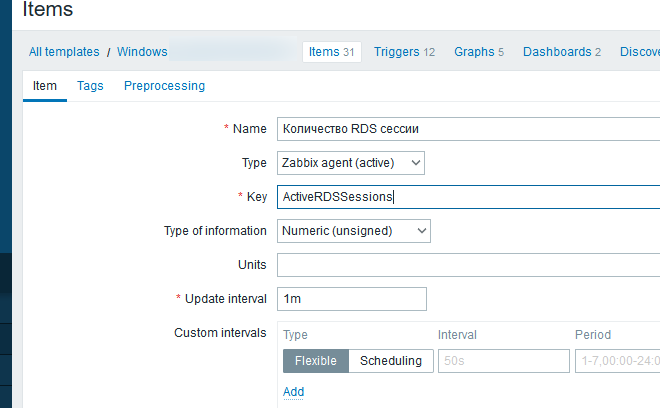Open the Triggers 12 section
This screenshot has height=408, width=660.
click(x=404, y=52)
